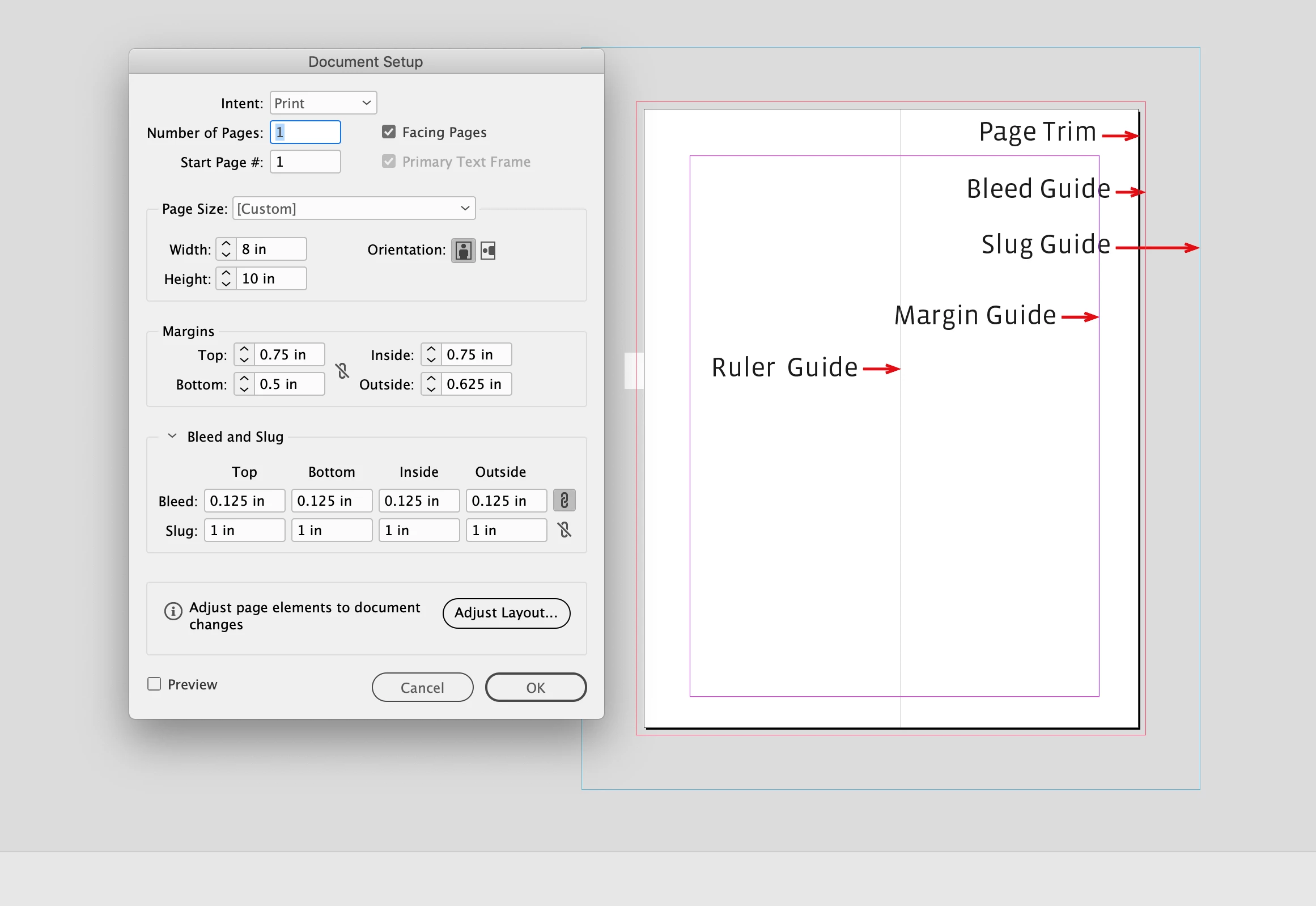The width and height of the screenshot is (1316, 906).
Task: Enable the Preview checkbox
Action: coord(154,684)
